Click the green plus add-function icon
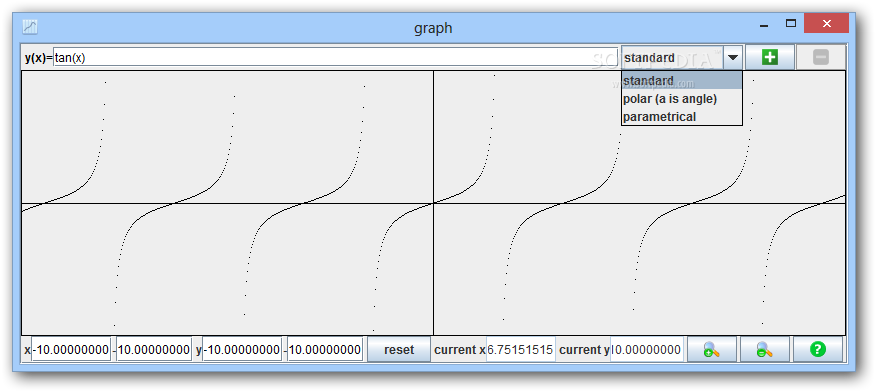 coord(770,58)
